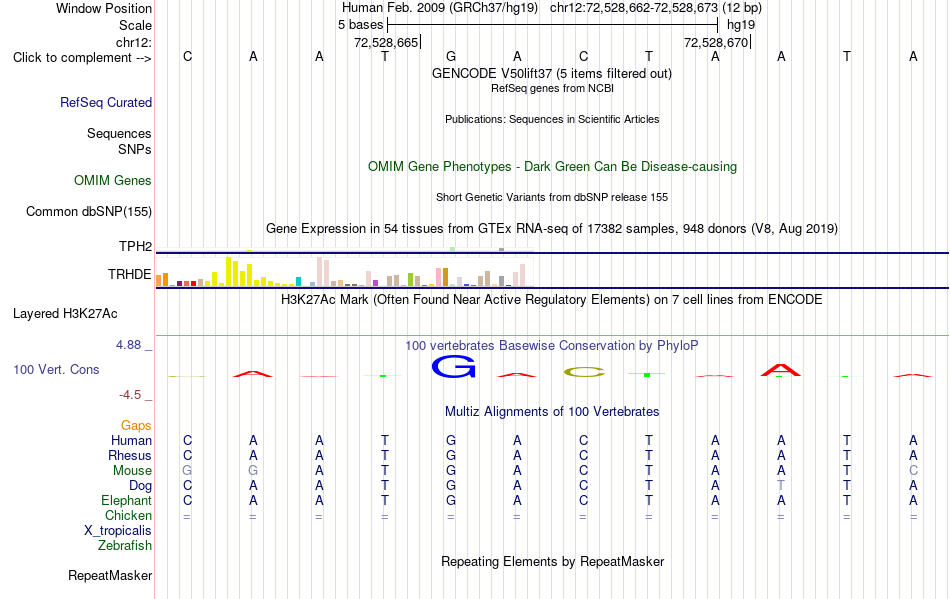Click the GENCODE V50lift37 track title
Viewport: 950px width, 599px height.
(551, 73)
